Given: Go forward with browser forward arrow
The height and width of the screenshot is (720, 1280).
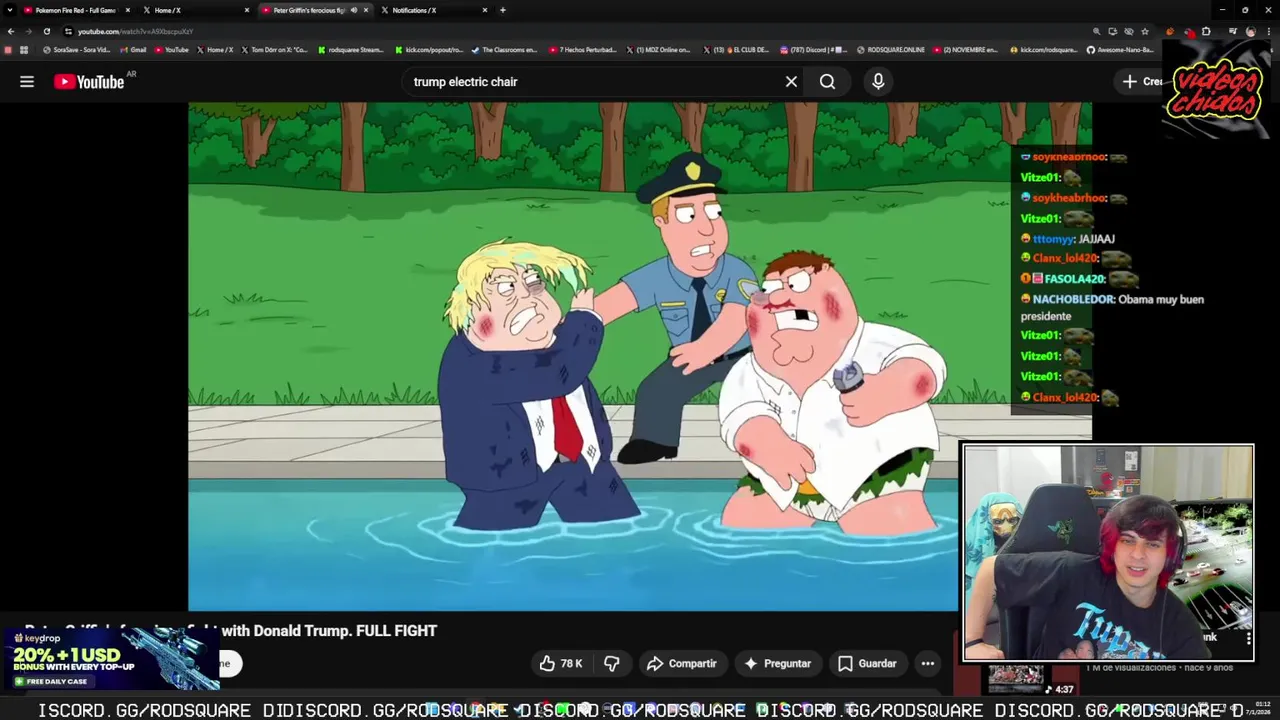Looking at the screenshot, I should [28, 31].
